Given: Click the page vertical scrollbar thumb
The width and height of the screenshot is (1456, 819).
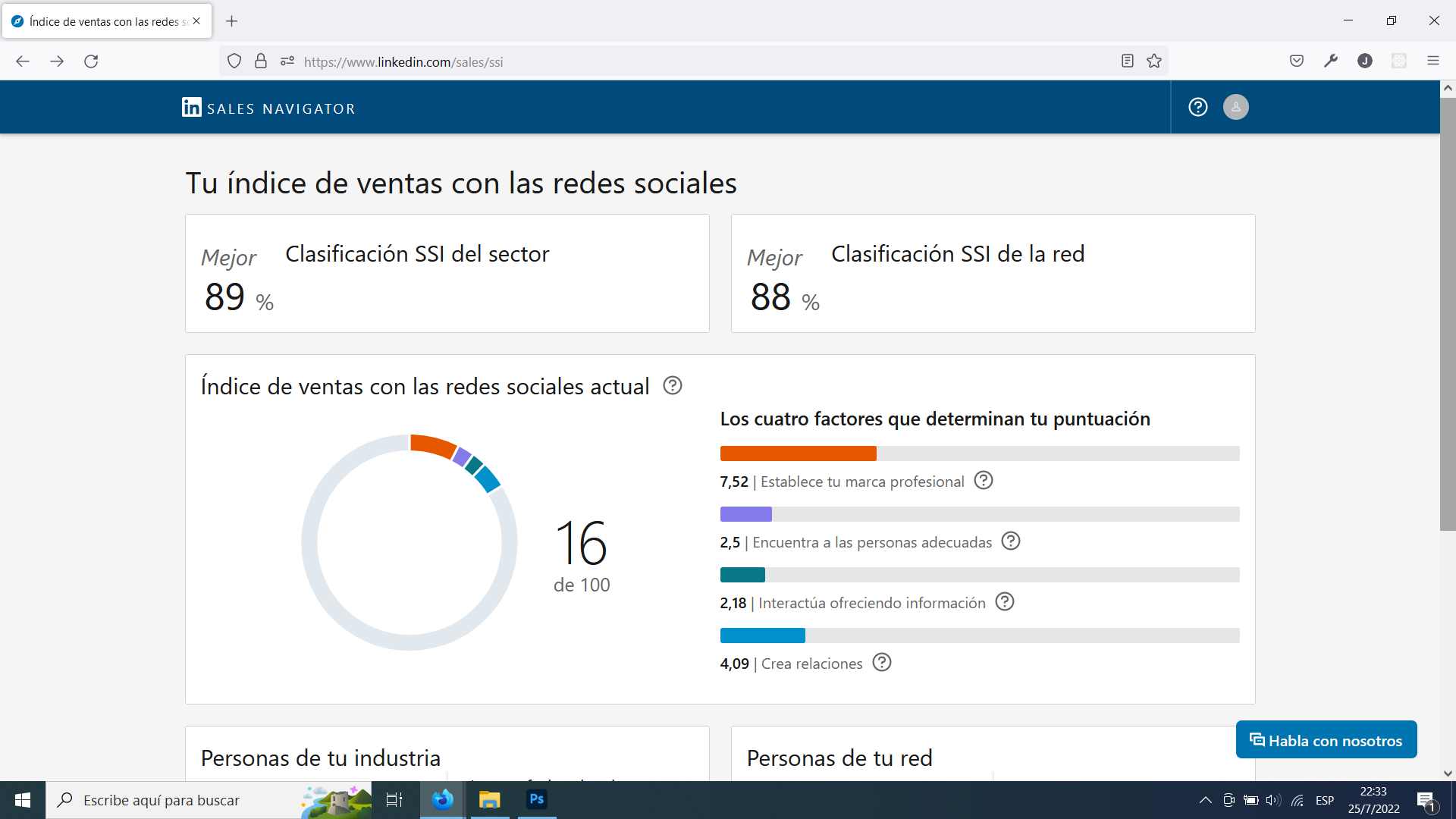Looking at the screenshot, I should coord(1448,314).
